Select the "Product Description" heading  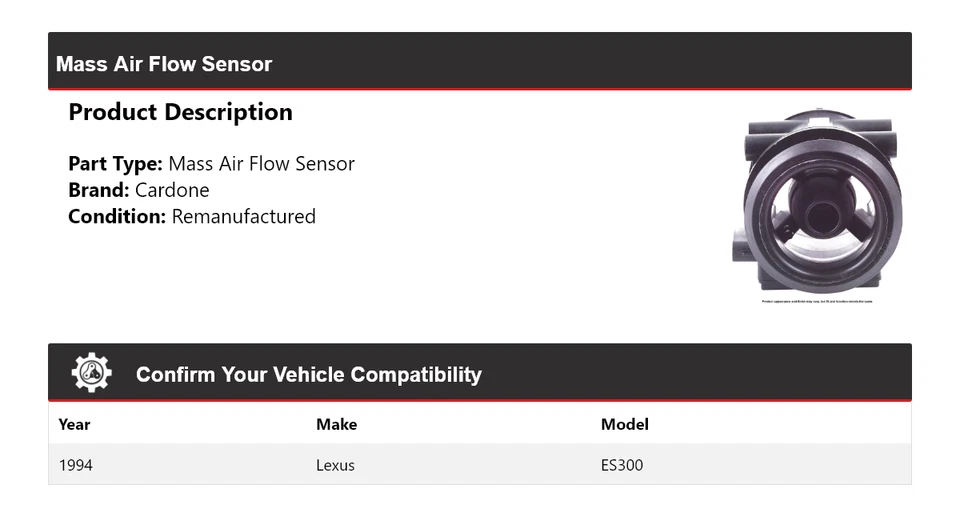point(180,112)
